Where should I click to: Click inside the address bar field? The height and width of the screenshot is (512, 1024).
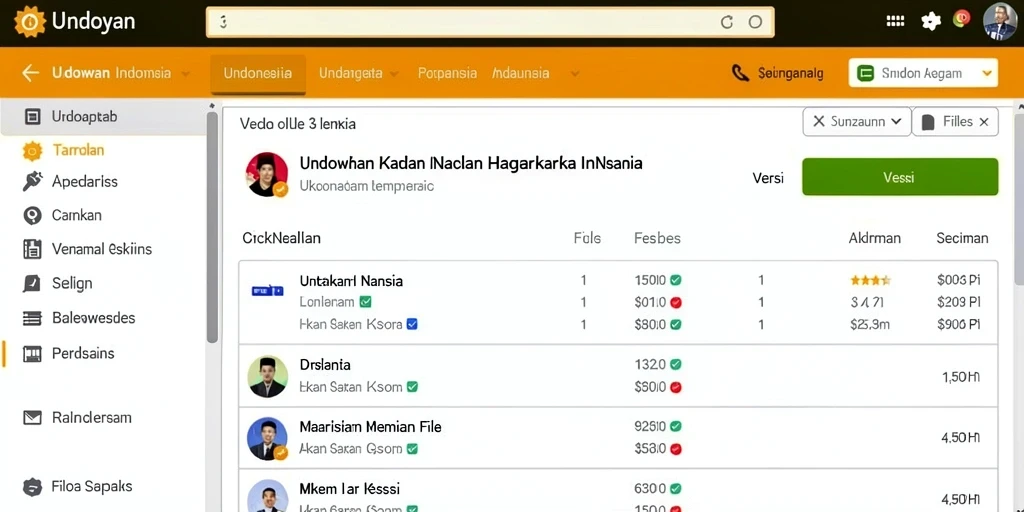(x=490, y=22)
